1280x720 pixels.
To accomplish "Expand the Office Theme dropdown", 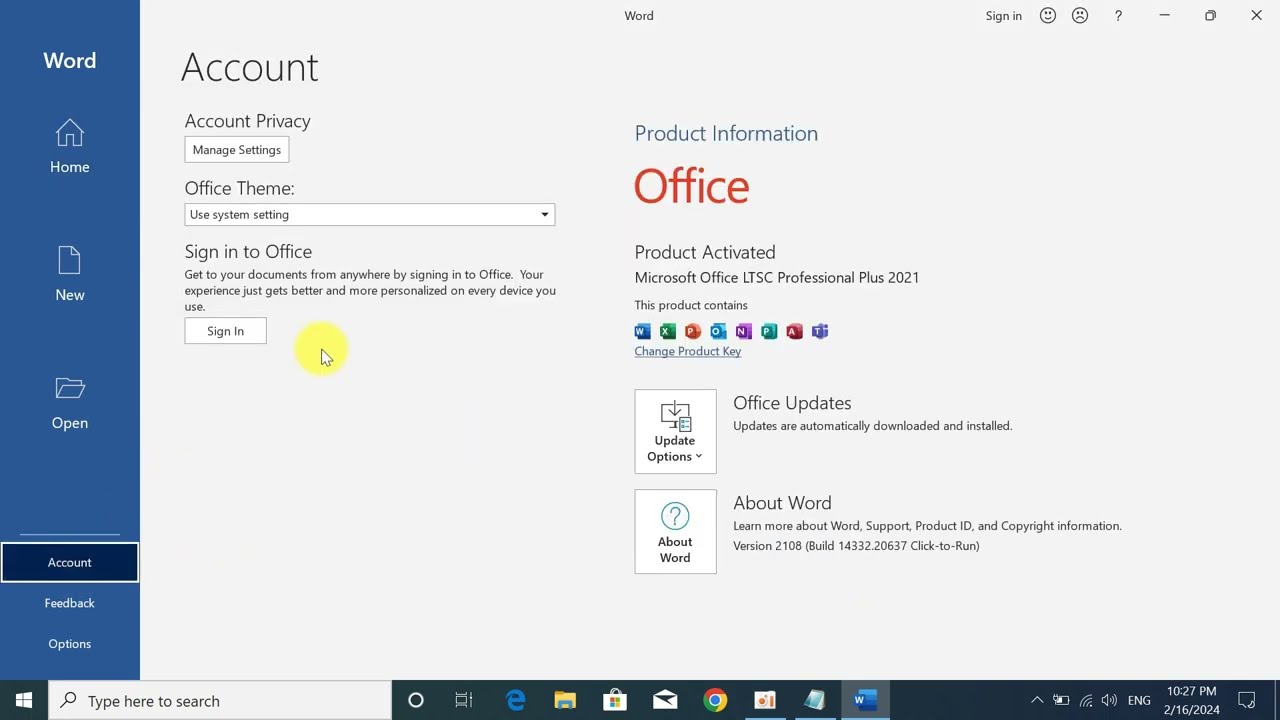I will click(x=369, y=214).
